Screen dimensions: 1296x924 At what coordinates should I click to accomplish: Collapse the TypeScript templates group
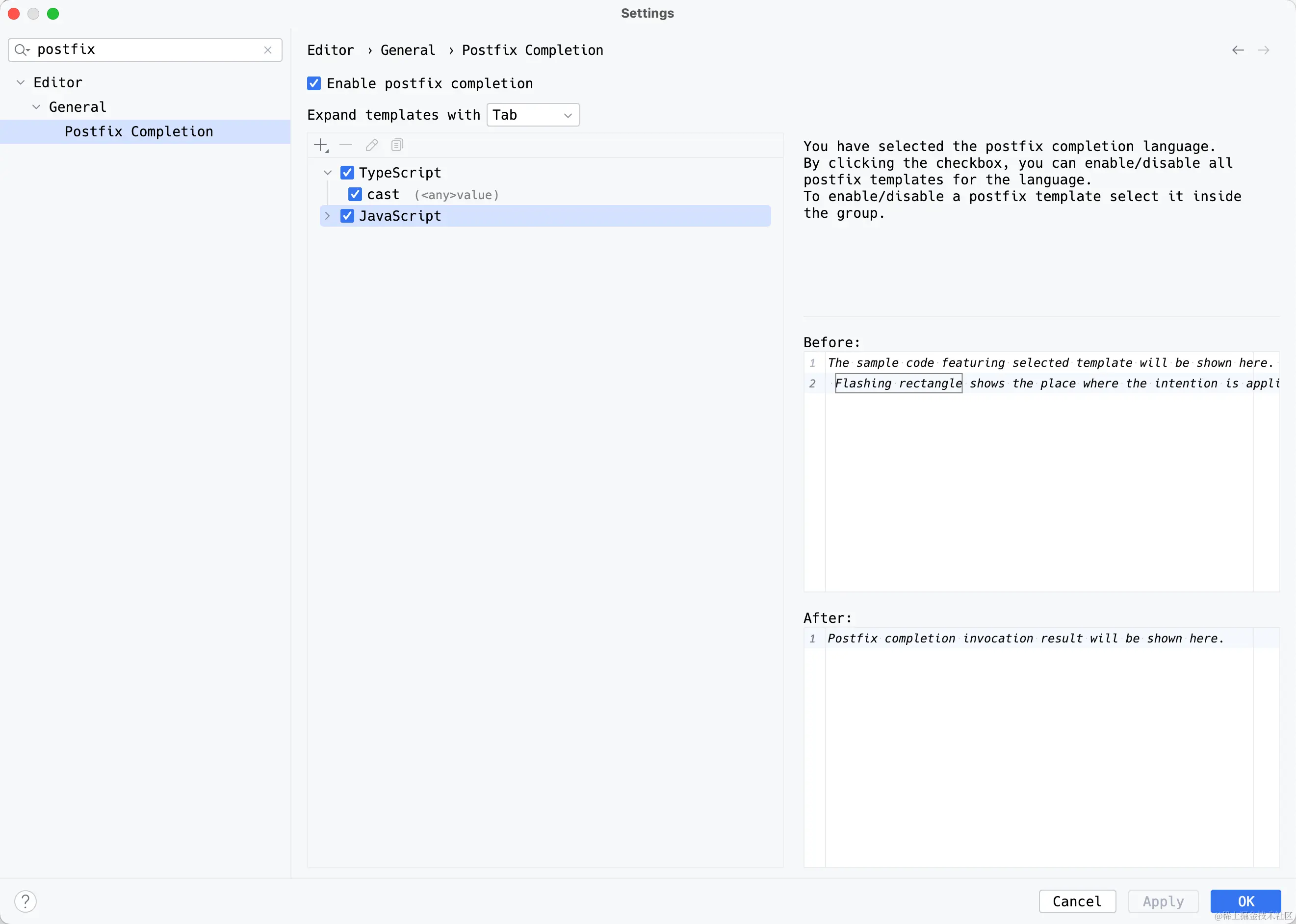(x=328, y=173)
